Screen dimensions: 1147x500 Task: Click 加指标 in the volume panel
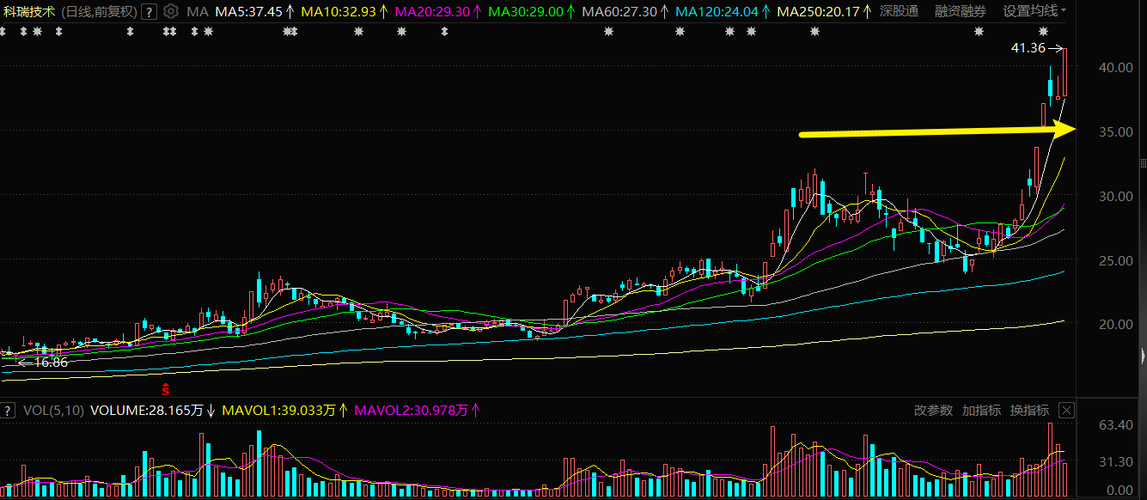(x=981, y=410)
